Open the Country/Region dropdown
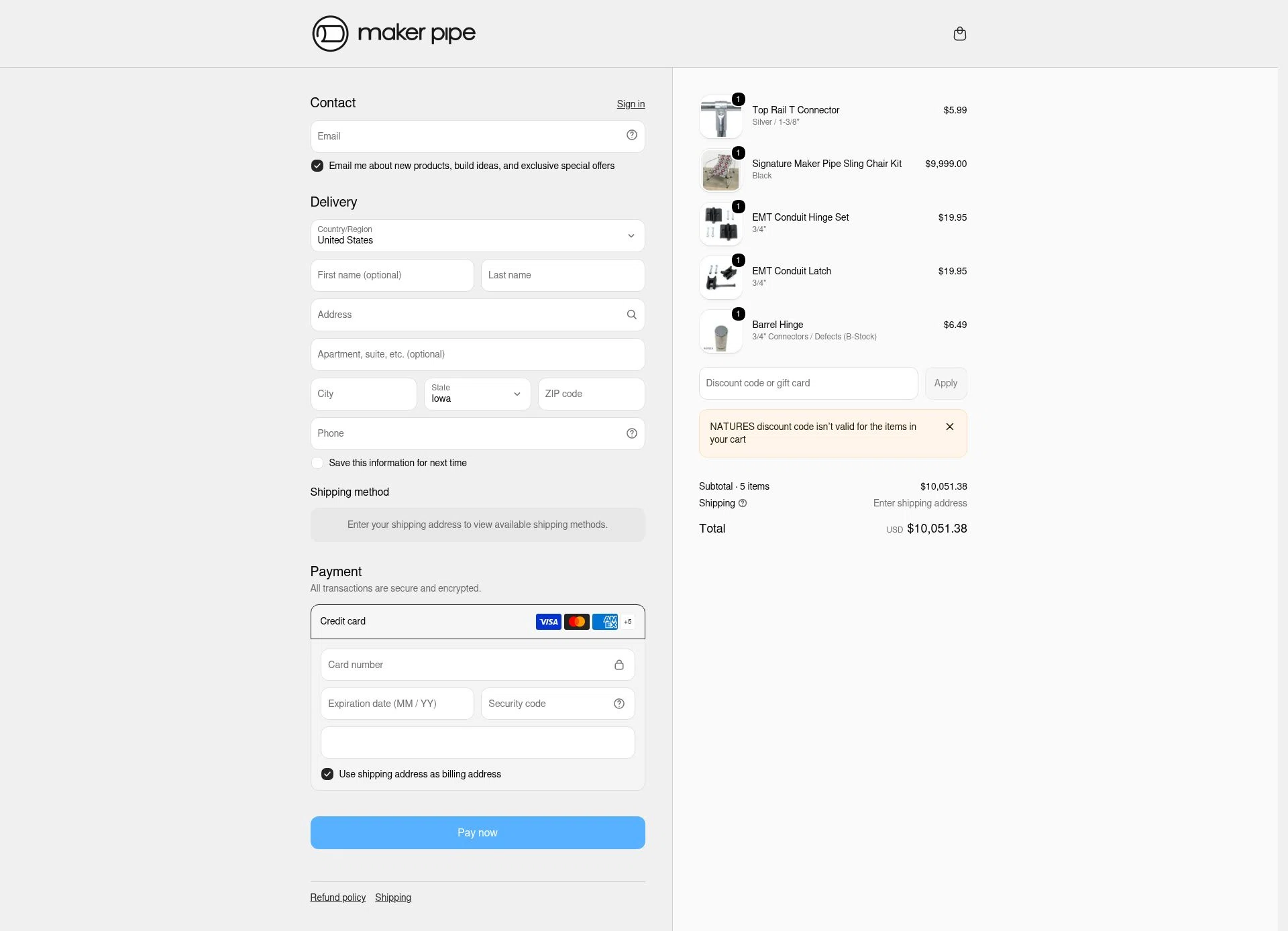The width and height of the screenshot is (1288, 931). tap(478, 236)
